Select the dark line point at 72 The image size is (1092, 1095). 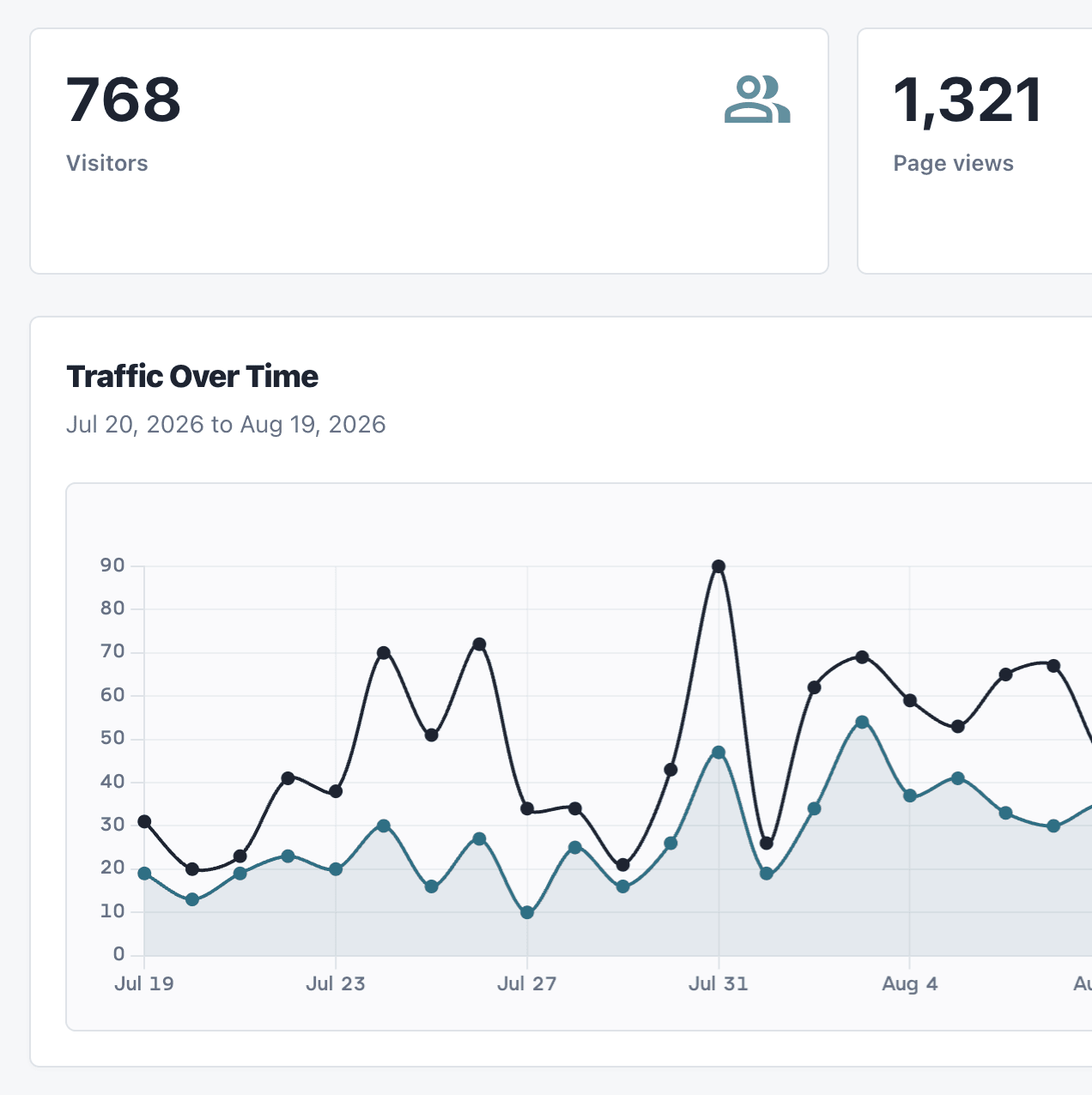point(479,644)
